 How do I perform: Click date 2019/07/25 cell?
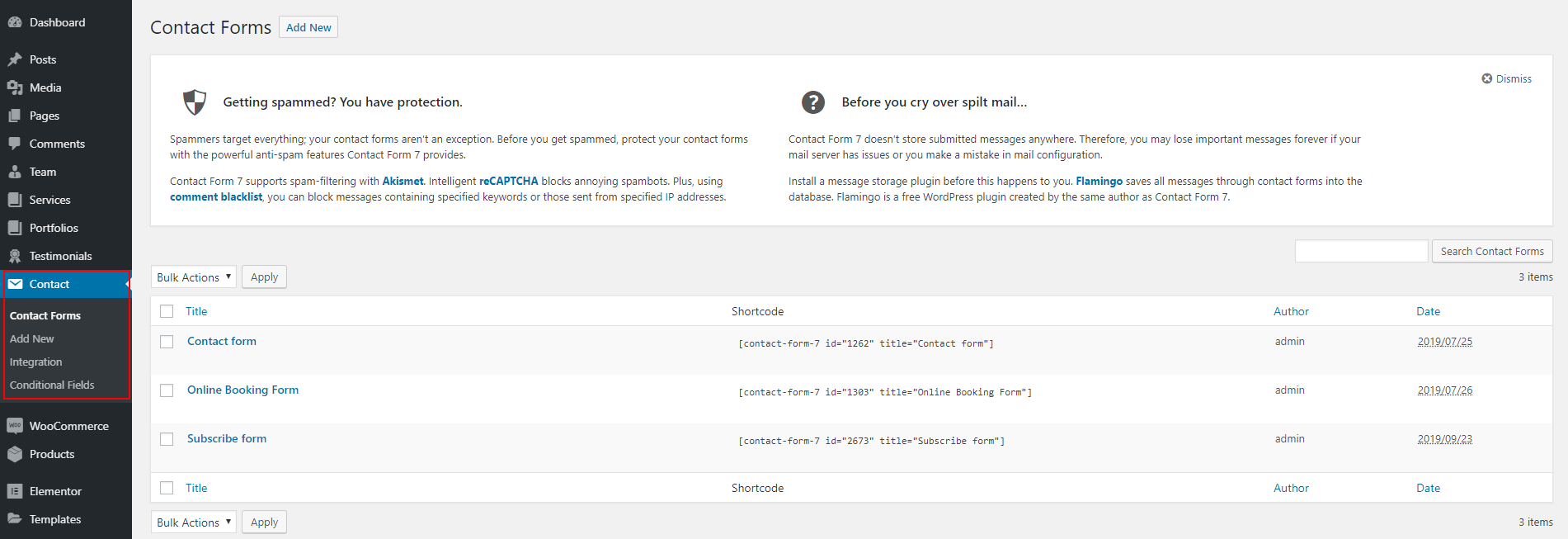pyautogui.click(x=1445, y=342)
